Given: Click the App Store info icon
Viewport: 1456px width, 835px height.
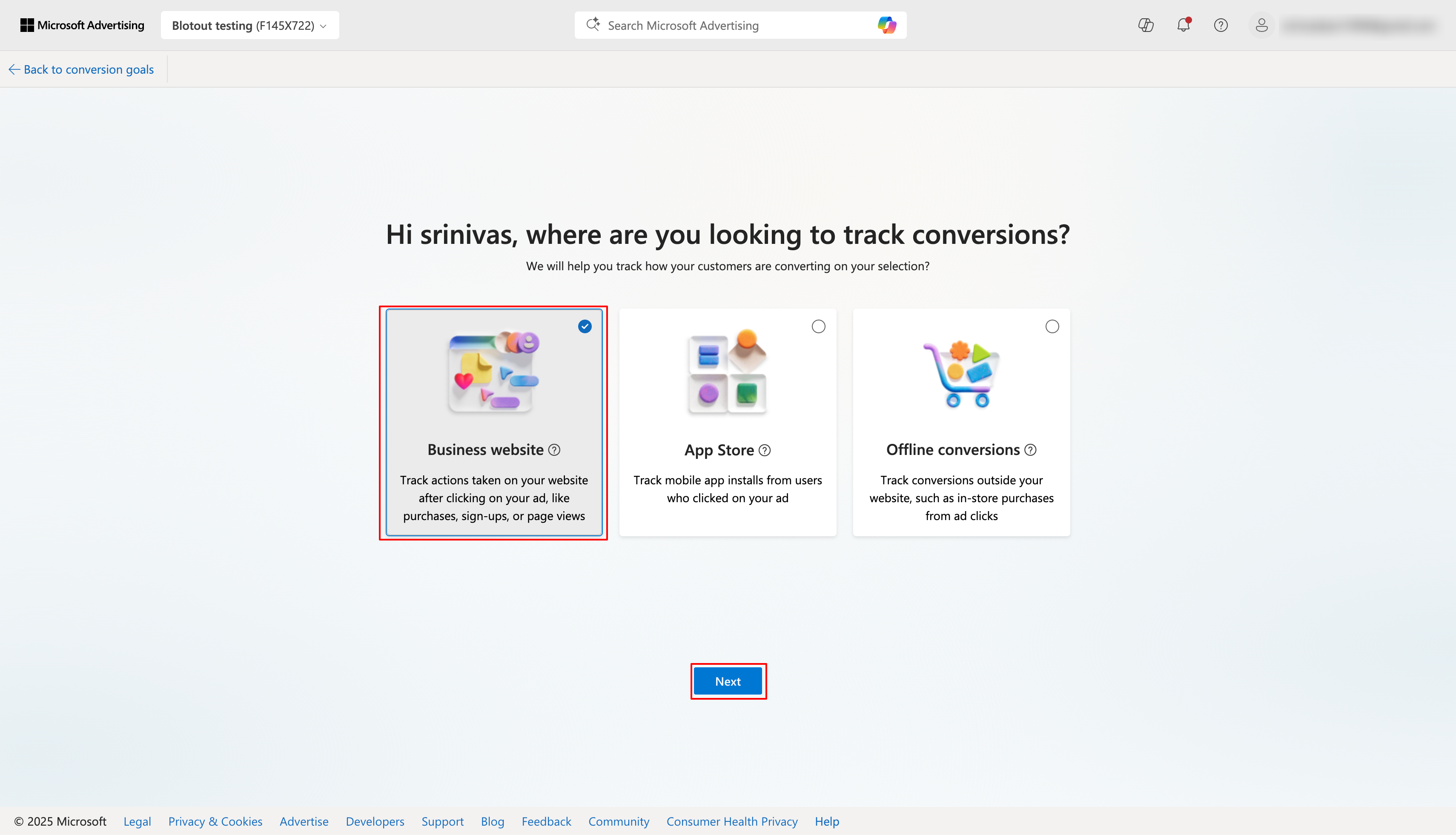Looking at the screenshot, I should click(765, 450).
